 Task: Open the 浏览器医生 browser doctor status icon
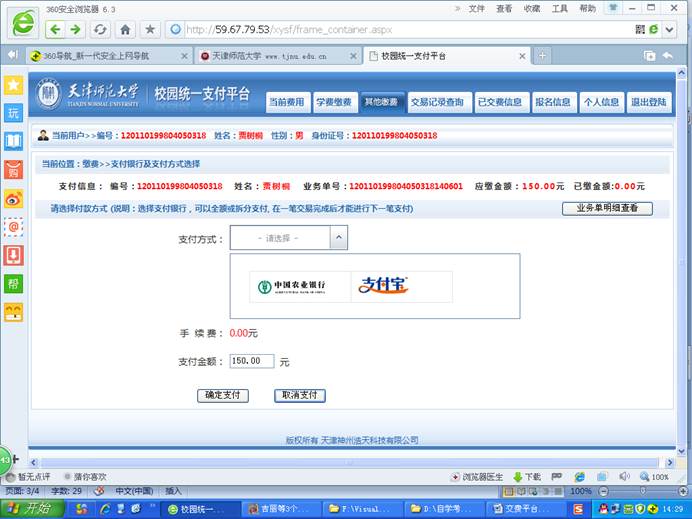tap(477, 477)
